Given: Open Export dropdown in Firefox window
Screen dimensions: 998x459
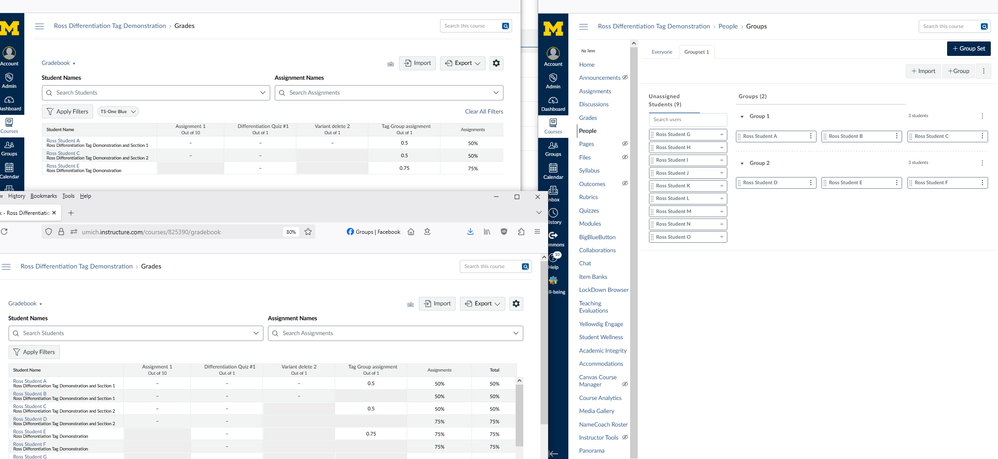Looking at the screenshot, I should [482, 304].
